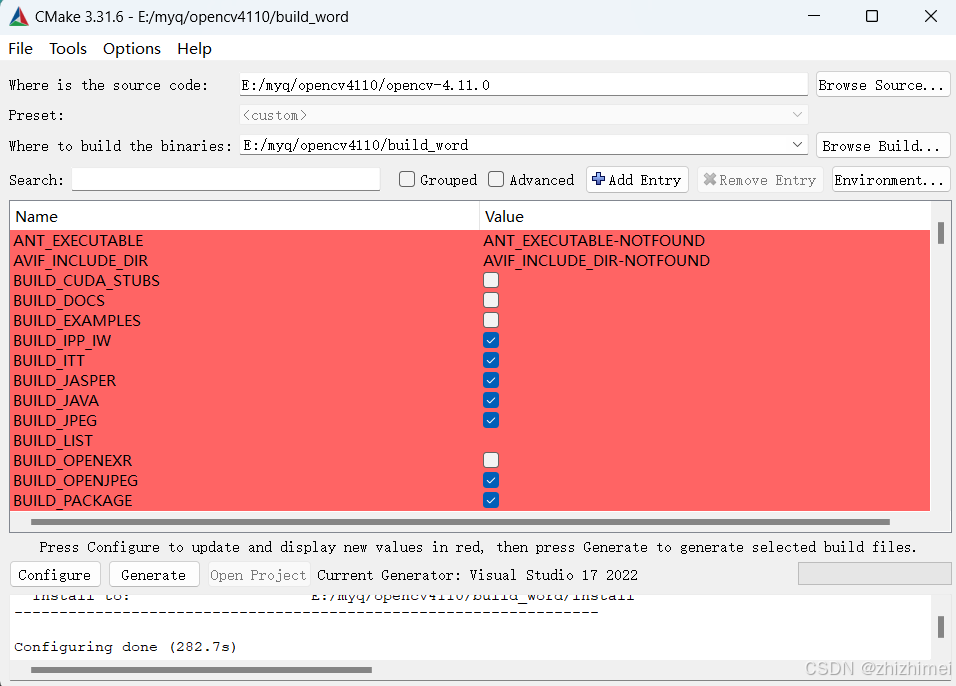Maximize the CMake window
The width and height of the screenshot is (956, 686).
coord(872,16)
